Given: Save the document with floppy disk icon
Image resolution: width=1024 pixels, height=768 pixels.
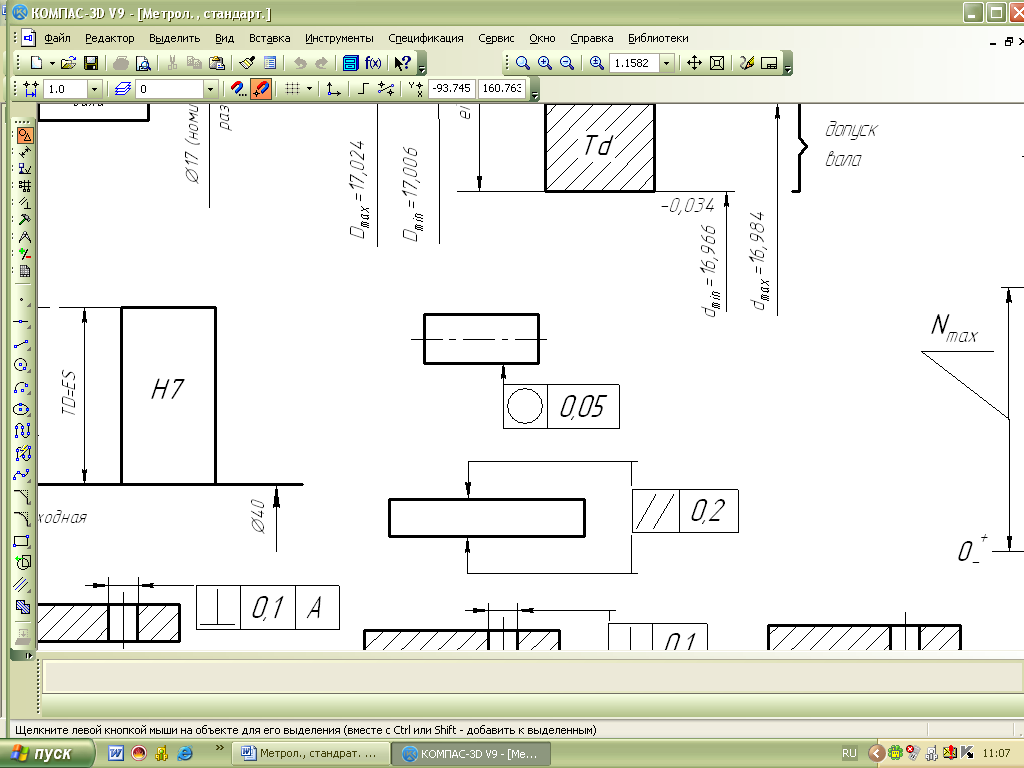Looking at the screenshot, I should coord(91,63).
